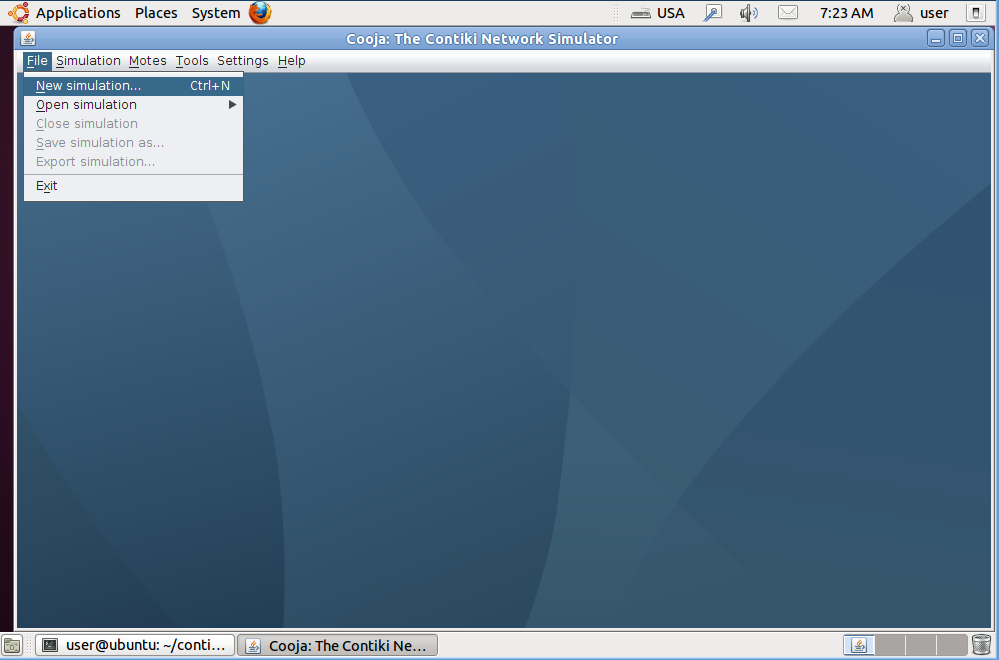Open the user account menu

point(921,13)
